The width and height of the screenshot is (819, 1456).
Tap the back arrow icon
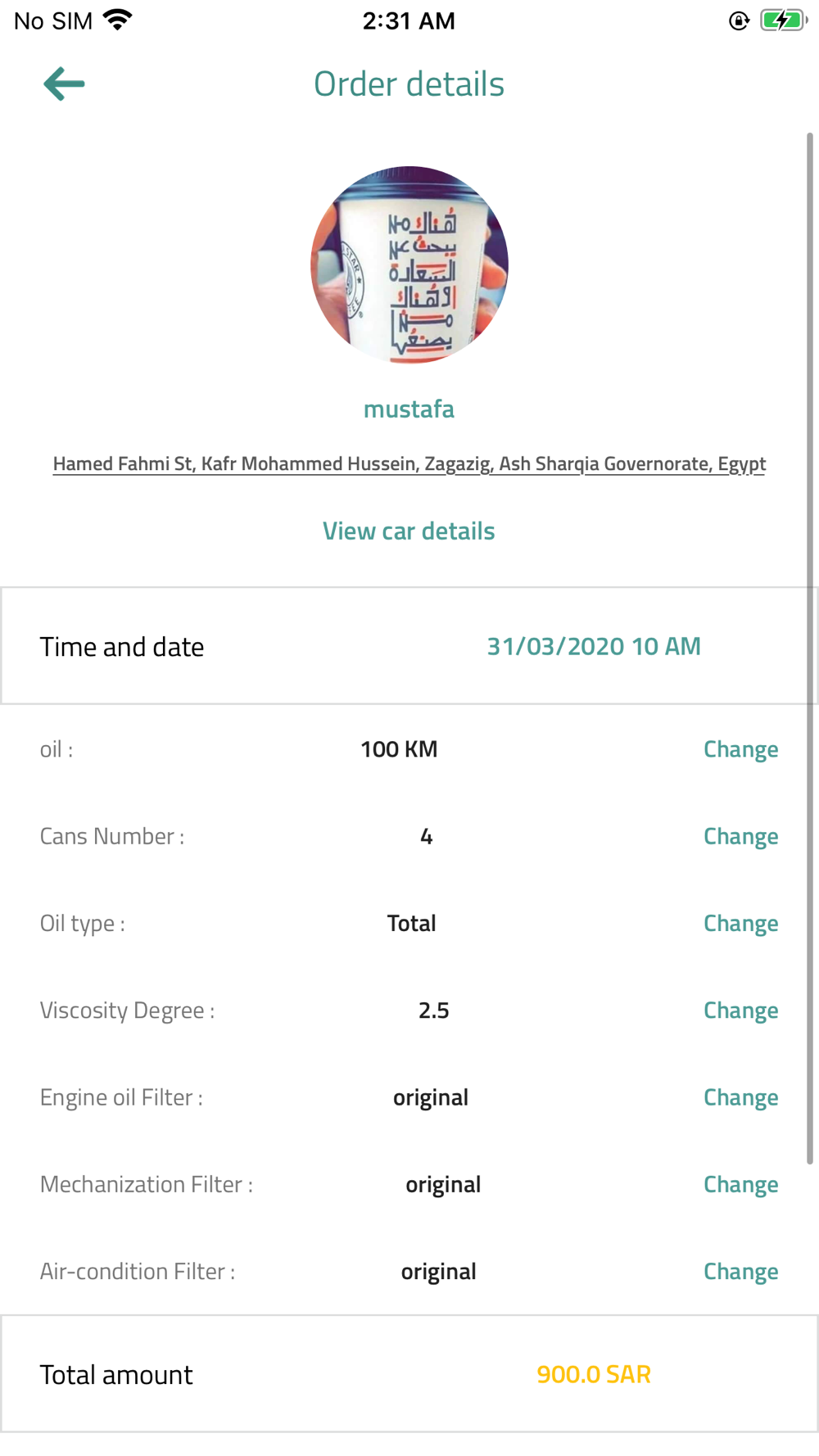[x=64, y=84]
